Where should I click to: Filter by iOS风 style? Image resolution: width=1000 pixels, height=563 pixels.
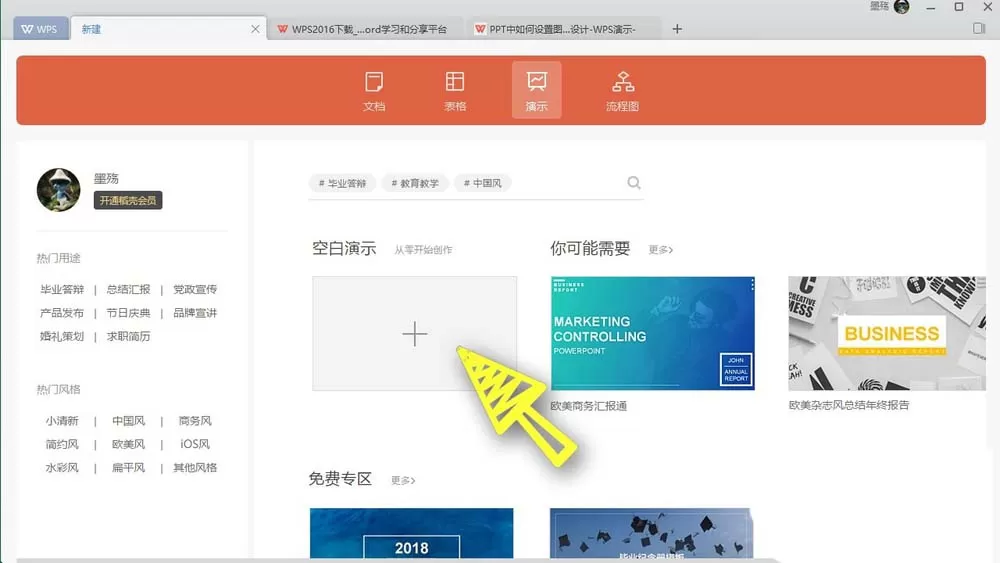[x=195, y=444]
